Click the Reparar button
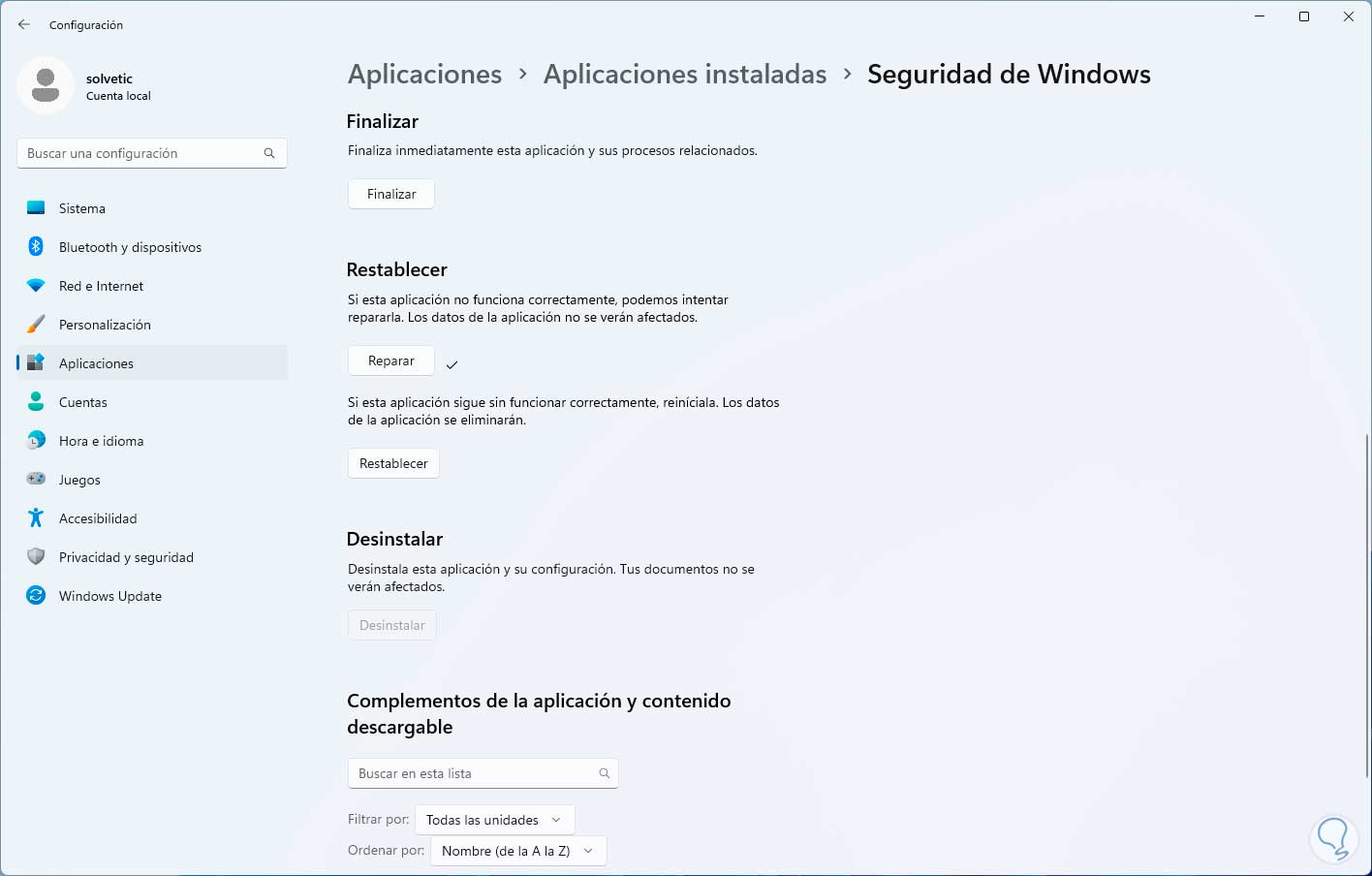Viewport: 1372px width, 876px height. click(391, 360)
